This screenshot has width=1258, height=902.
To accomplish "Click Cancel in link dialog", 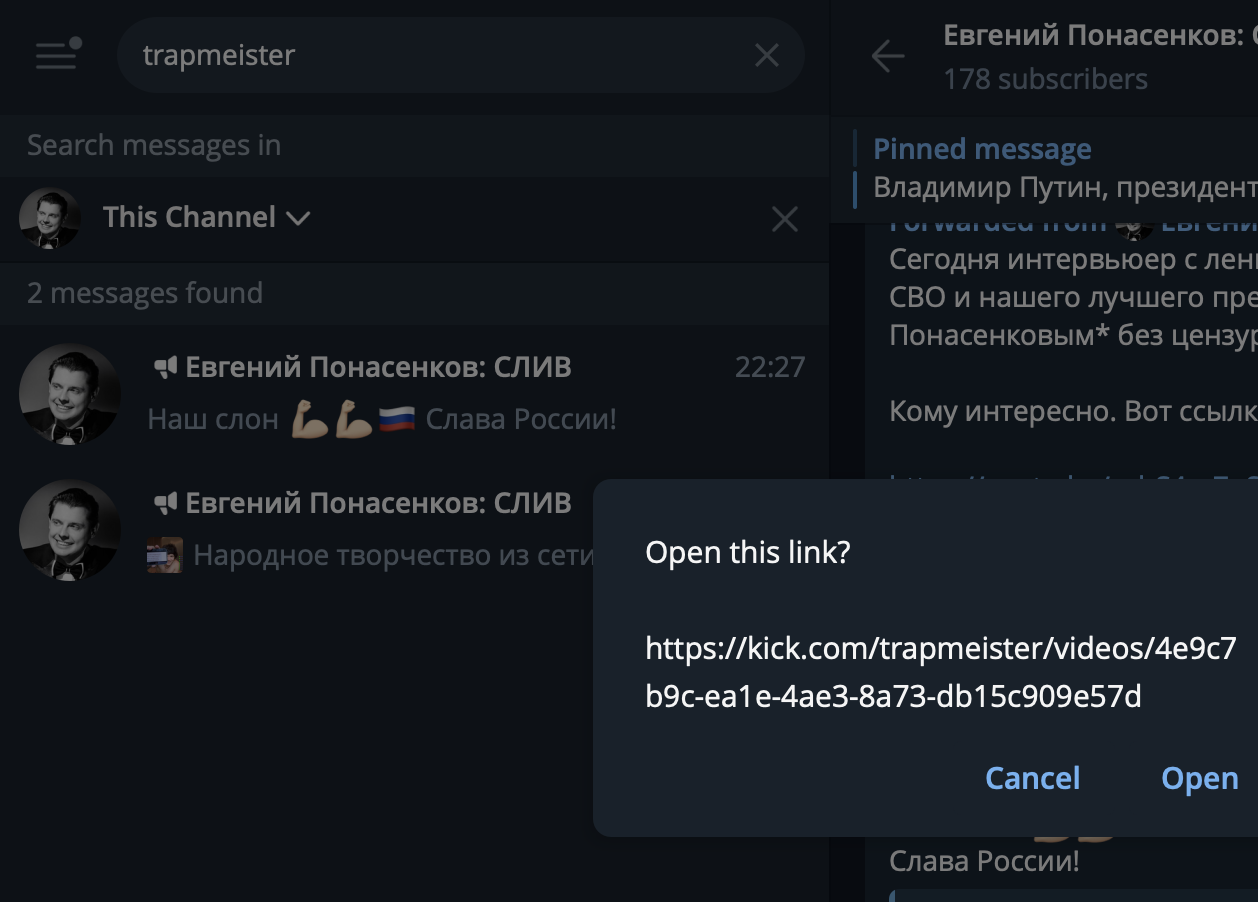I will pyautogui.click(x=1032, y=778).
